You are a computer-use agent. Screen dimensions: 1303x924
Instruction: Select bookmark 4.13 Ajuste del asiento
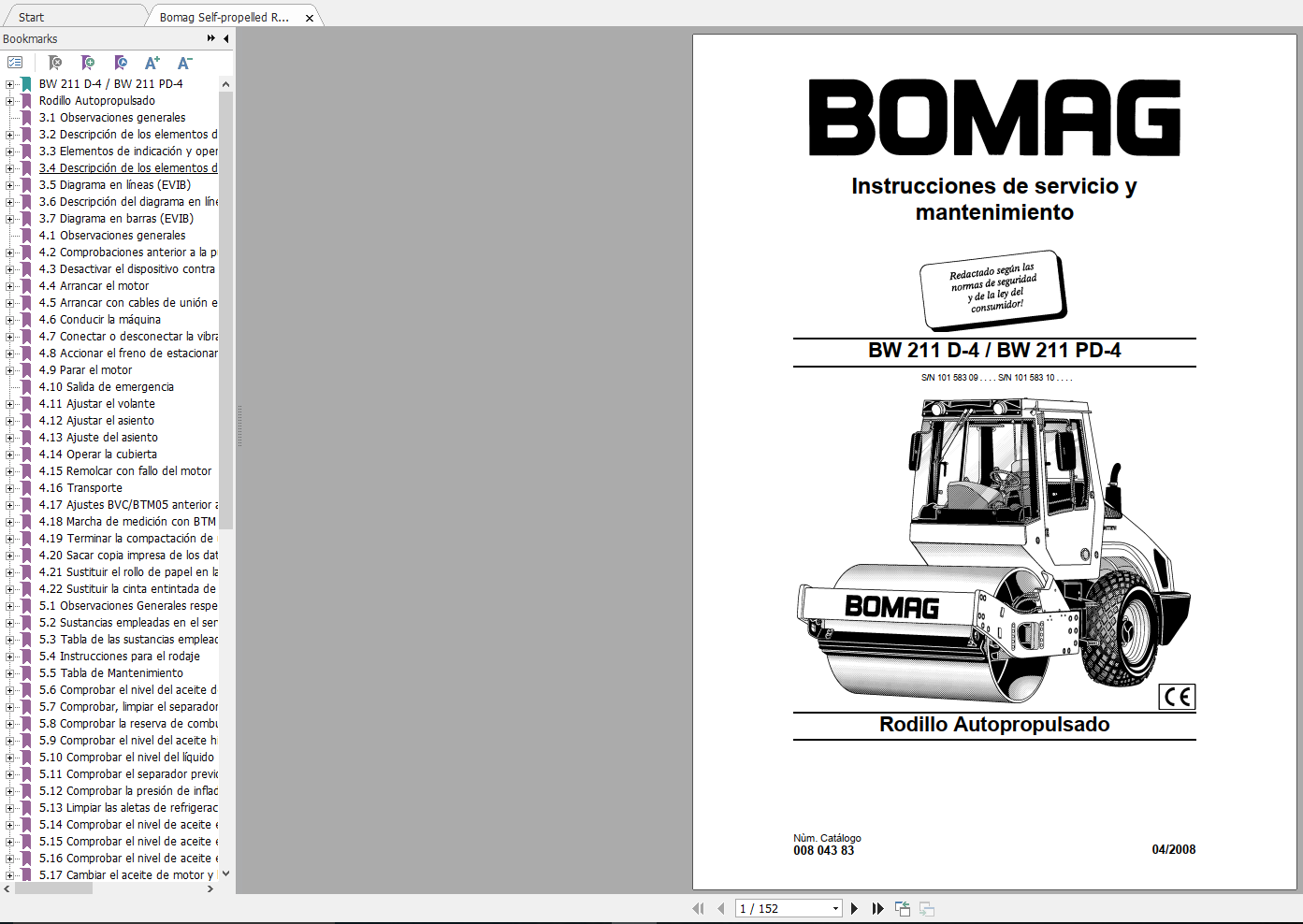coord(98,437)
